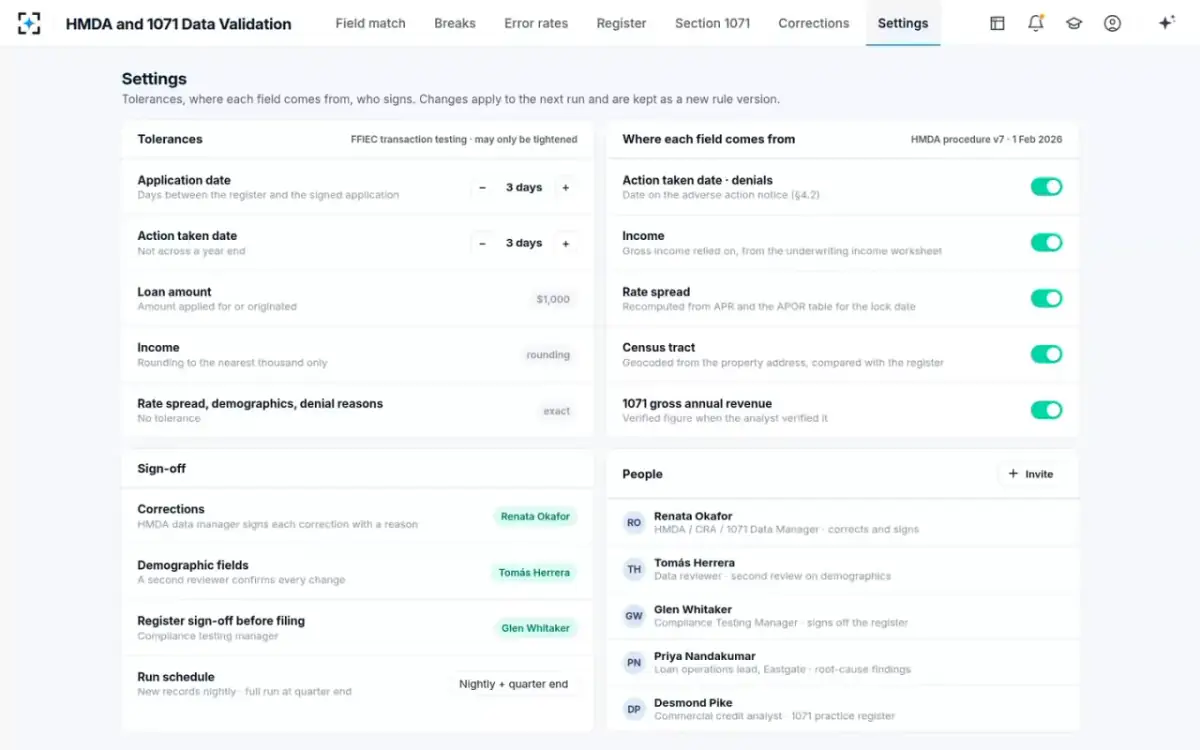
Task: Click HMDA procedure v7 label
Action: (986, 140)
